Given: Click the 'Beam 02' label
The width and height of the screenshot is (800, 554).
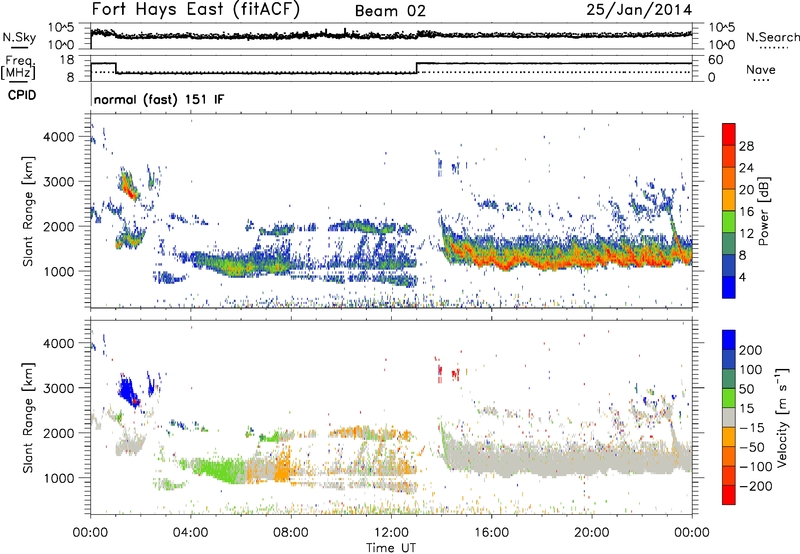Looking at the screenshot, I should (390, 11).
